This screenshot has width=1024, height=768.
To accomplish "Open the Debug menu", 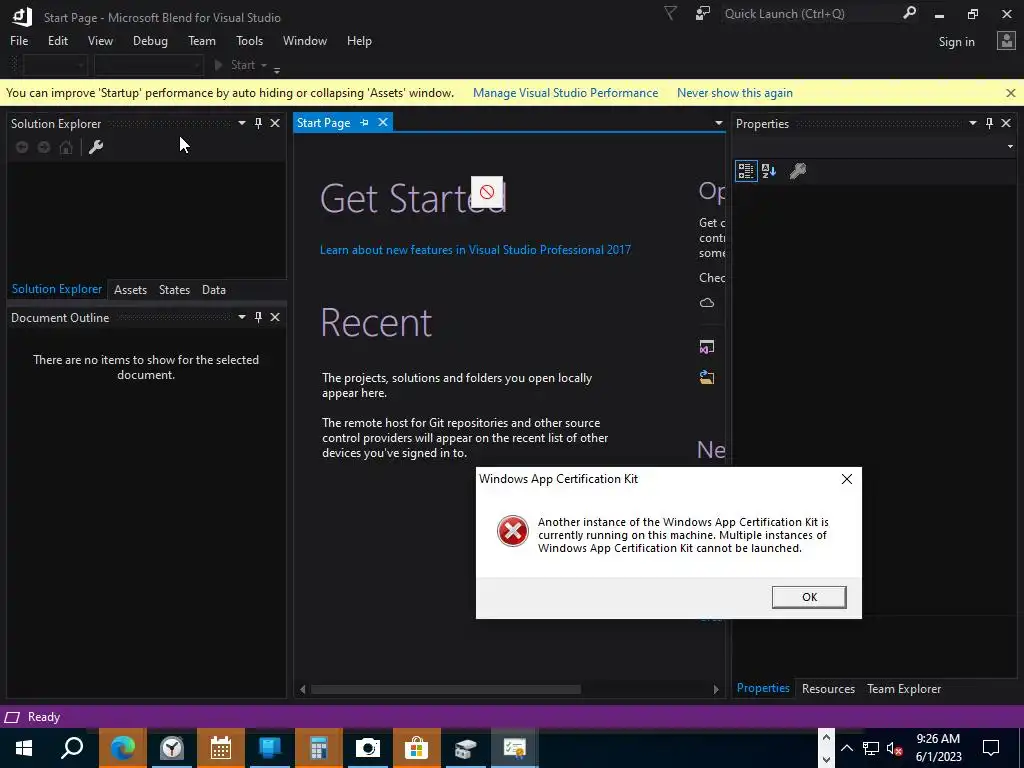I will (150, 40).
